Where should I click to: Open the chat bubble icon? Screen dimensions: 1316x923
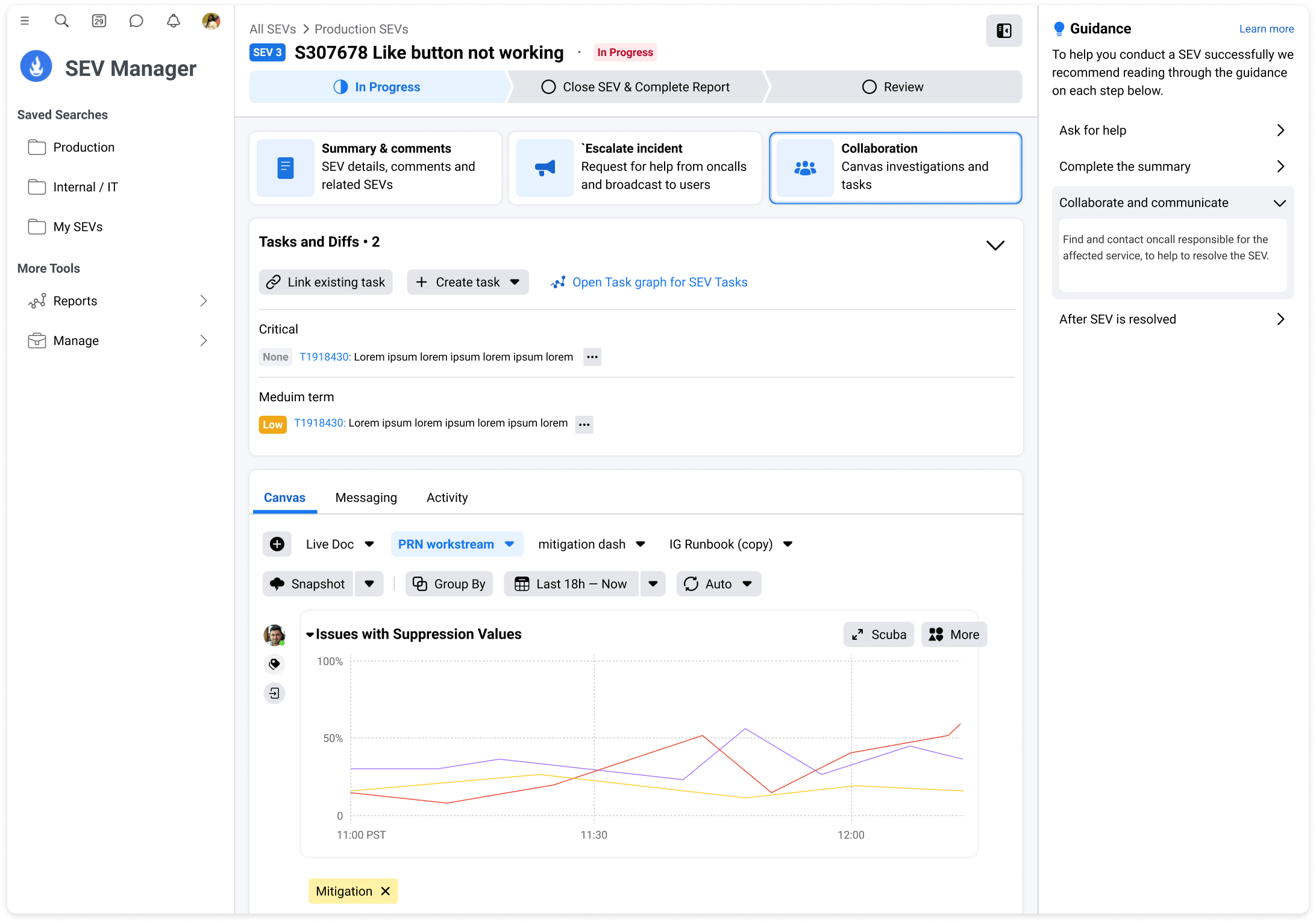[x=136, y=21]
